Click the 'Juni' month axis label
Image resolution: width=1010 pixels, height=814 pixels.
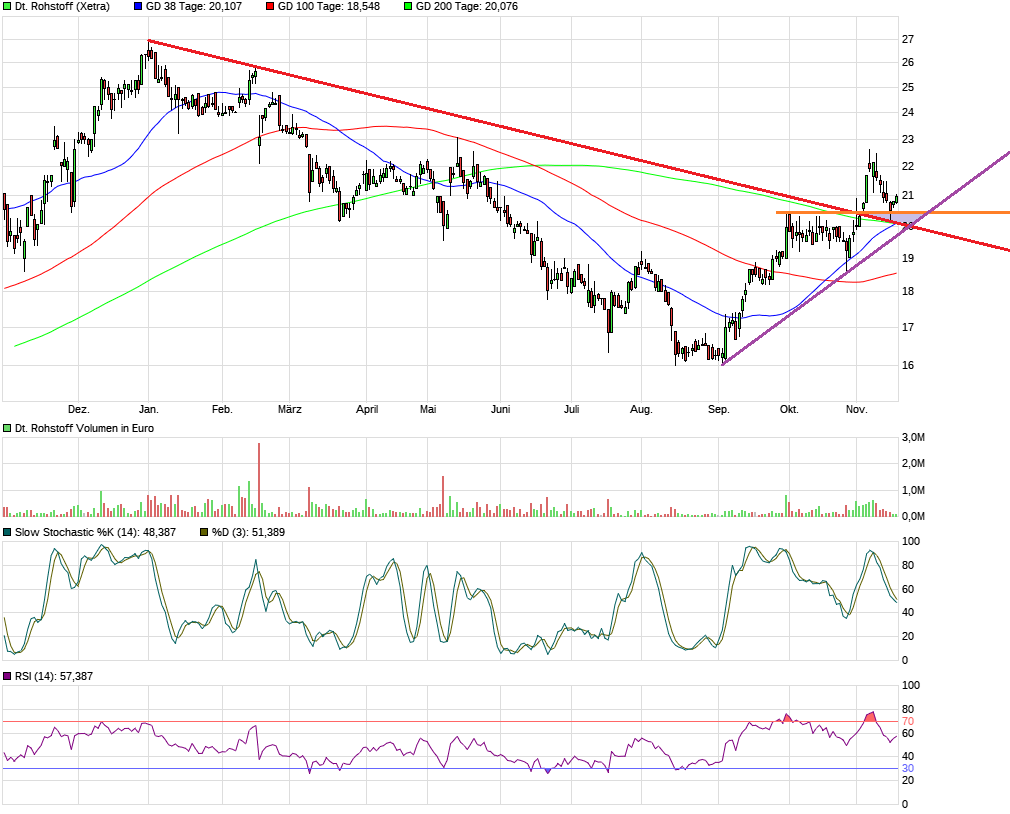[x=500, y=410]
